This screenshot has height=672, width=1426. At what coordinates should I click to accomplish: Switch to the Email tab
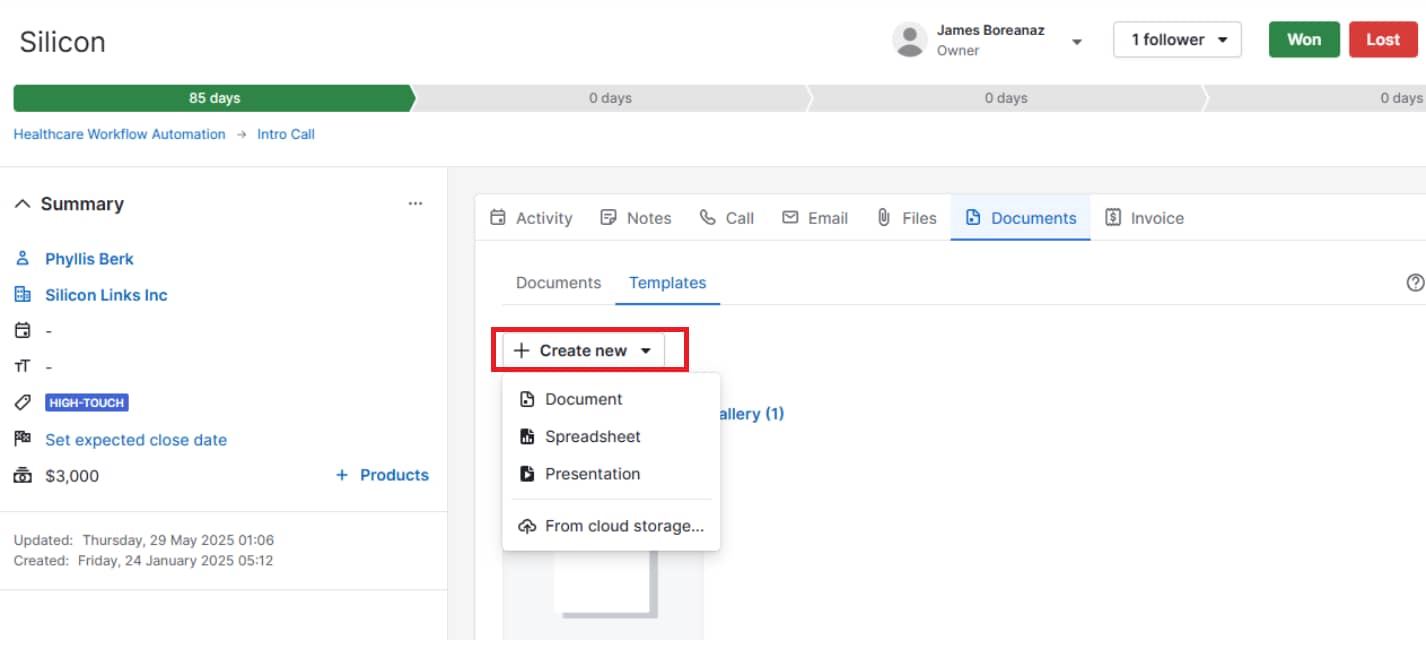[x=815, y=217]
